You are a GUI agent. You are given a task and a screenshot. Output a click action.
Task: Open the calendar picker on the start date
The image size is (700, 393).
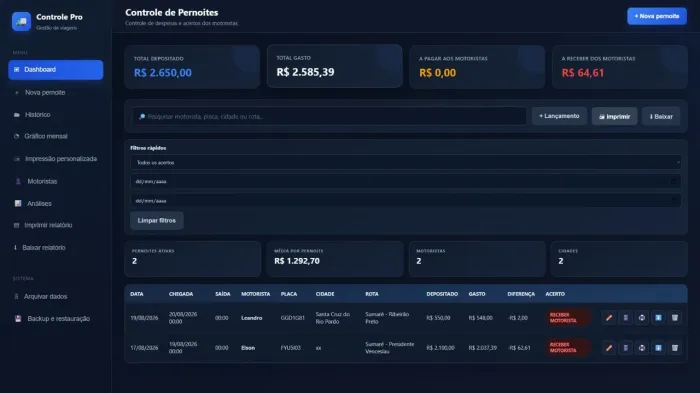pos(673,181)
